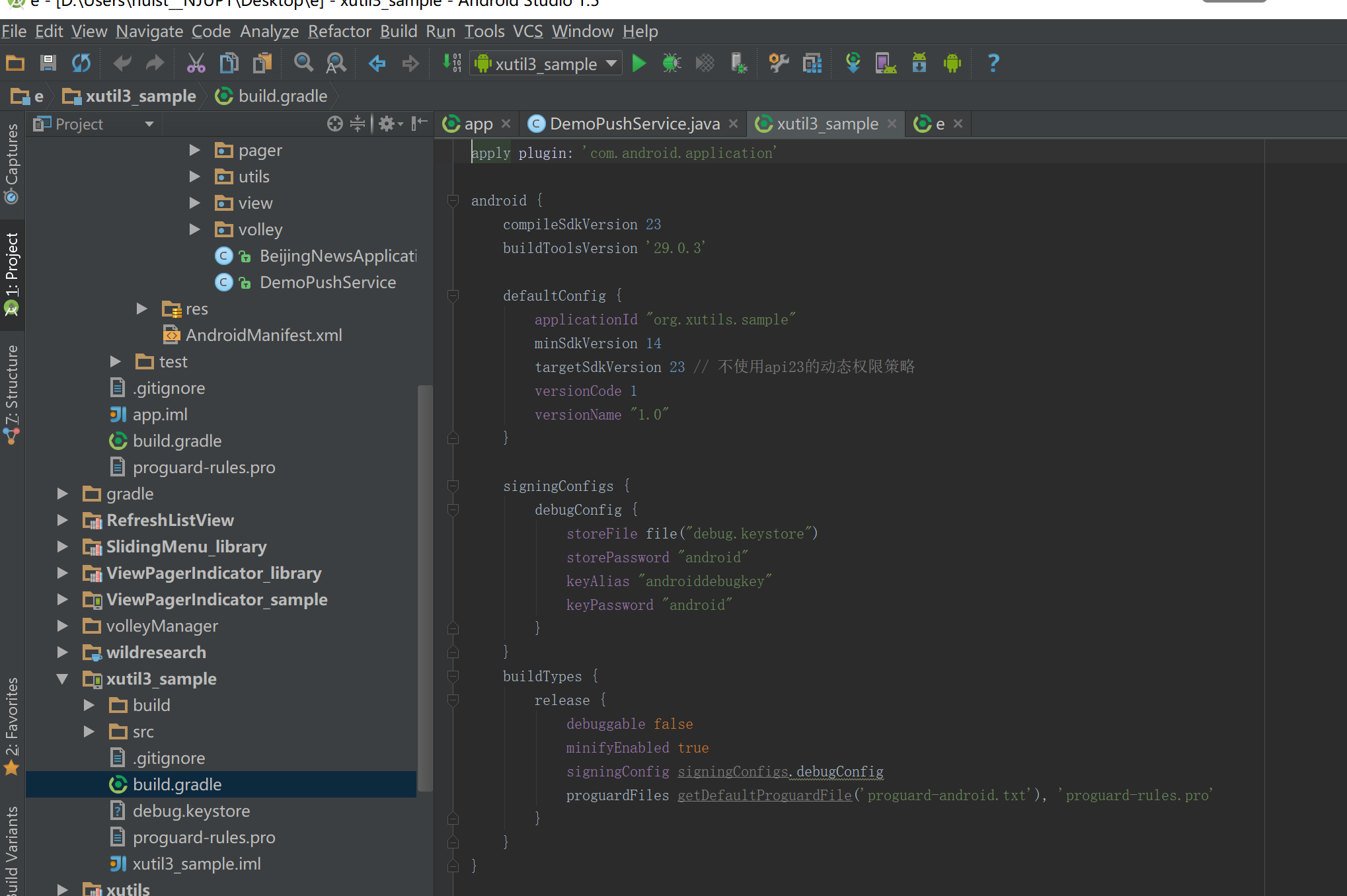Click the Sync project refresh icon
1347x896 pixels.
(x=81, y=63)
